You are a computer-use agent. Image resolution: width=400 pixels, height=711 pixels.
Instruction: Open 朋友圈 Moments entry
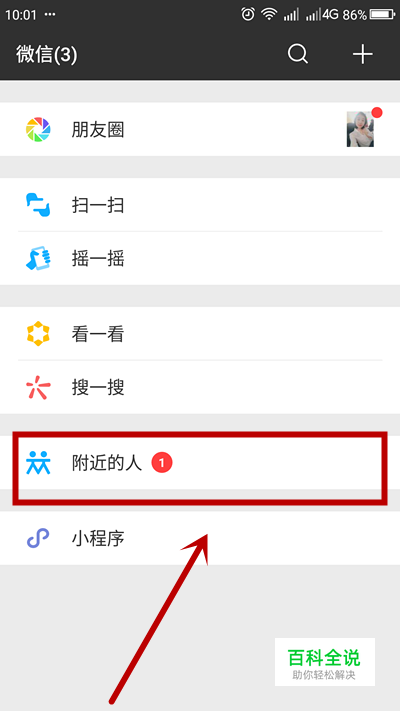pyautogui.click(x=200, y=130)
